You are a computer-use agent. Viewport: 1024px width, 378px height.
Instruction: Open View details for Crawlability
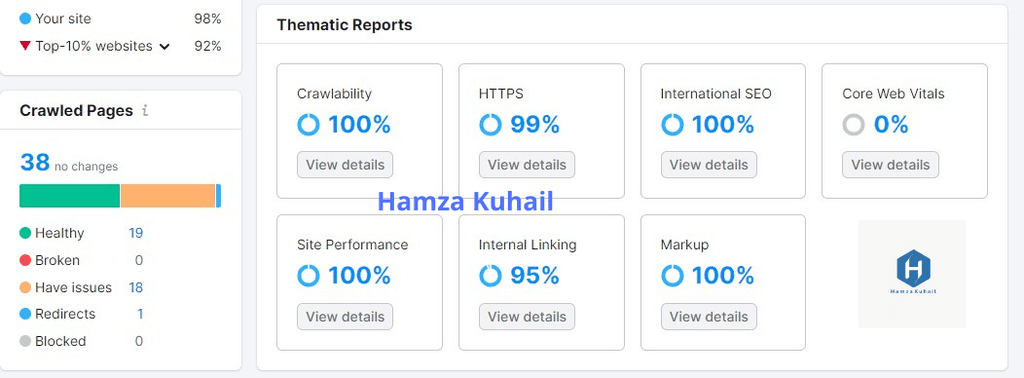pyautogui.click(x=345, y=165)
